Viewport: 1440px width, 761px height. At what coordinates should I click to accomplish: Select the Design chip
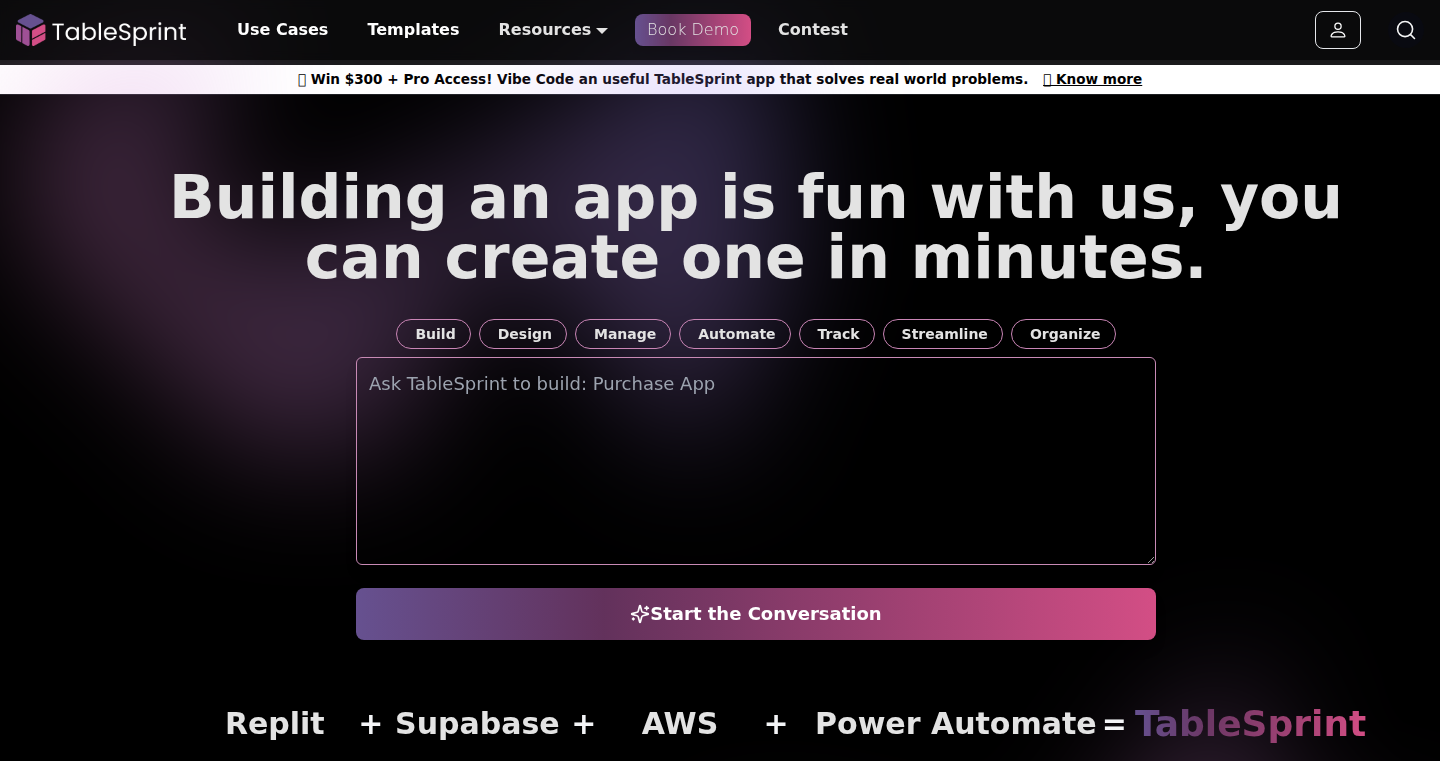[523, 334]
